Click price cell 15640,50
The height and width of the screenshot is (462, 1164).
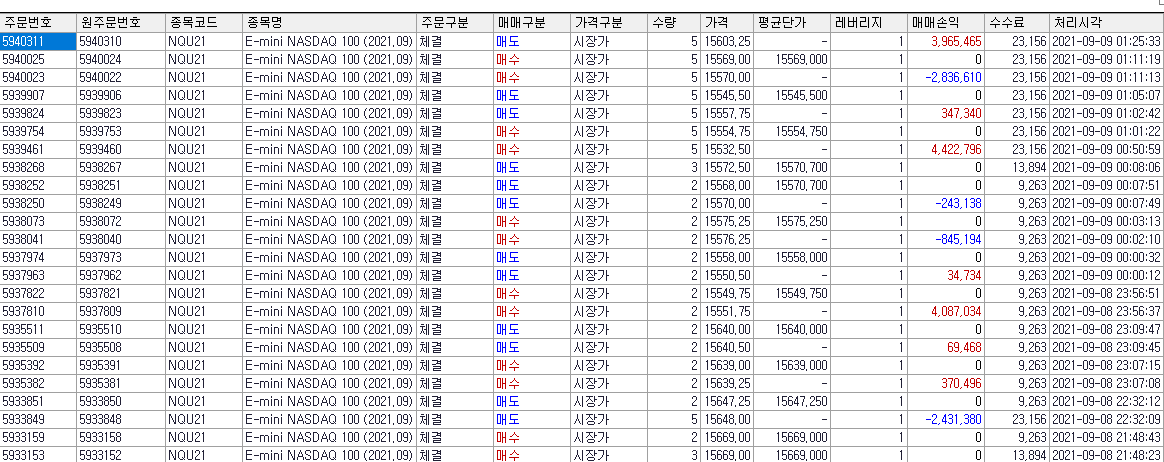point(727,347)
